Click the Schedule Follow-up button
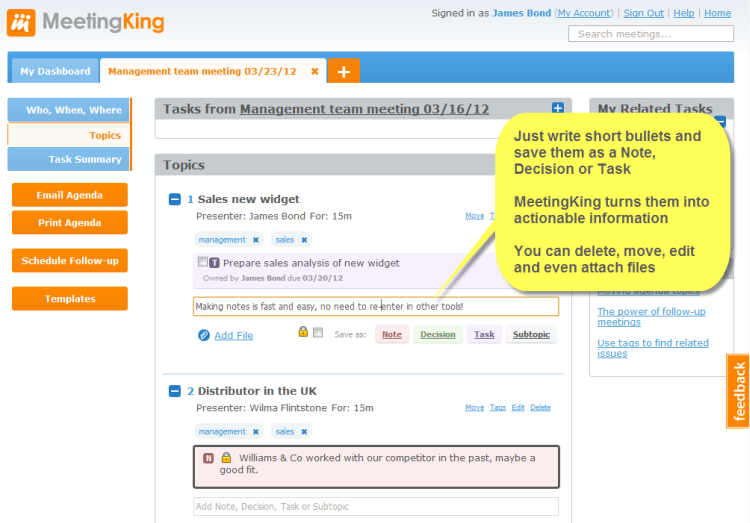Screen dimensions: 750x523 click(70, 260)
